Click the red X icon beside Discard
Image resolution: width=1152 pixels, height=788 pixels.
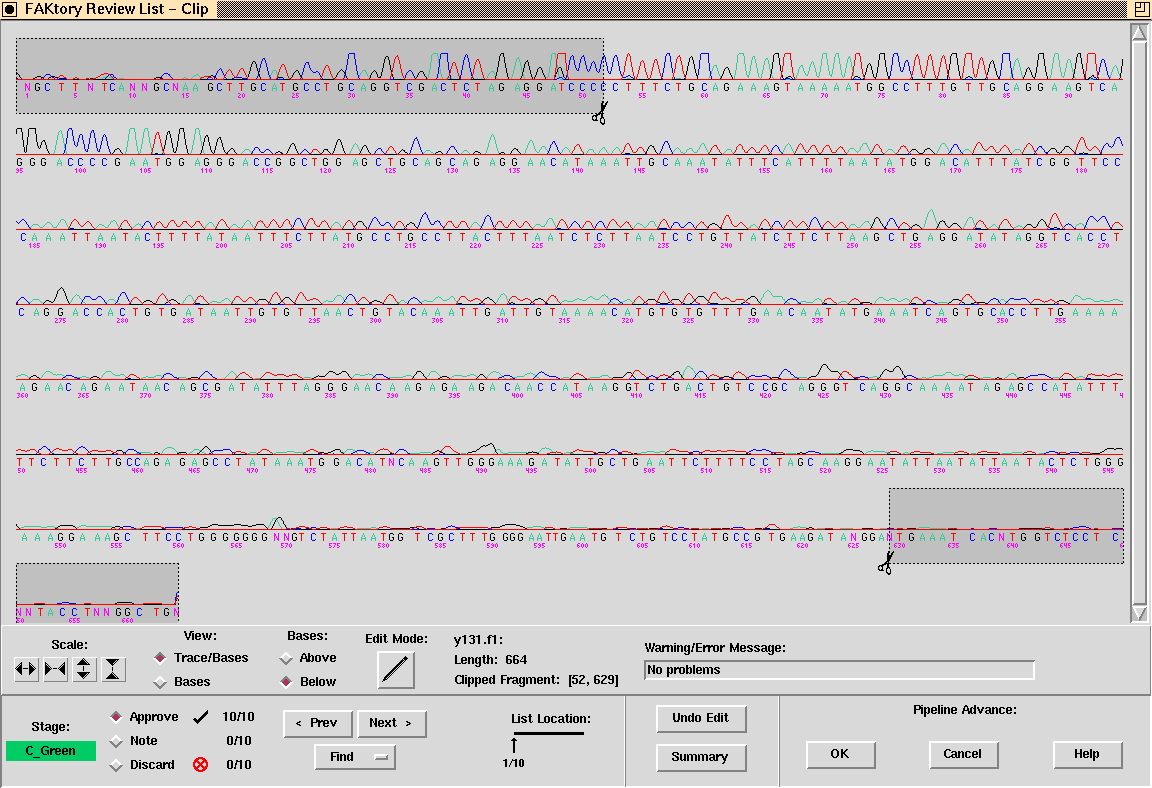click(200, 764)
